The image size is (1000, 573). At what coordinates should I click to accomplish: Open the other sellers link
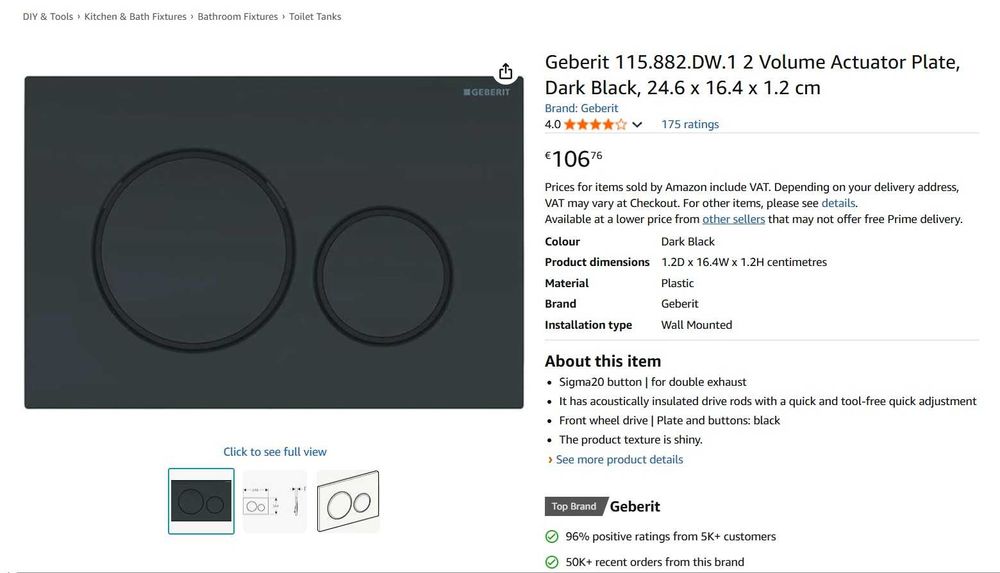pos(733,219)
